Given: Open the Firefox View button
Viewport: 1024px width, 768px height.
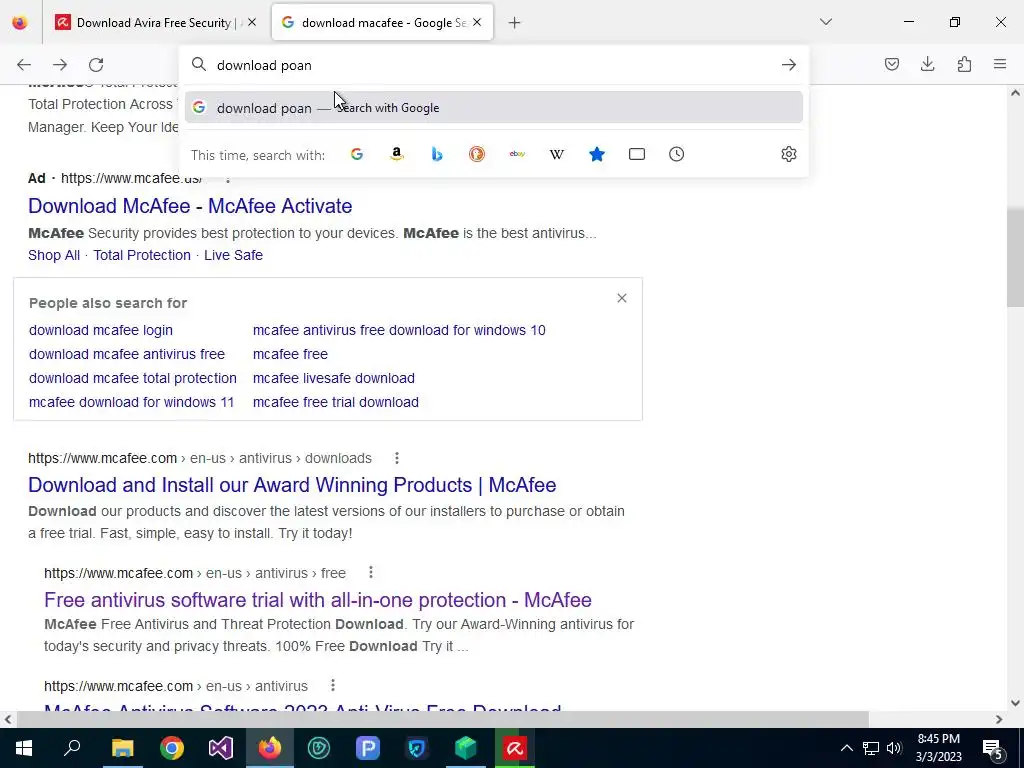Looking at the screenshot, I should 20,23.
